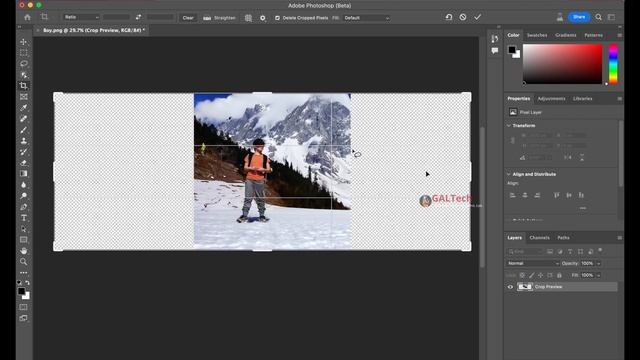Select the Lasso tool

[24, 64]
